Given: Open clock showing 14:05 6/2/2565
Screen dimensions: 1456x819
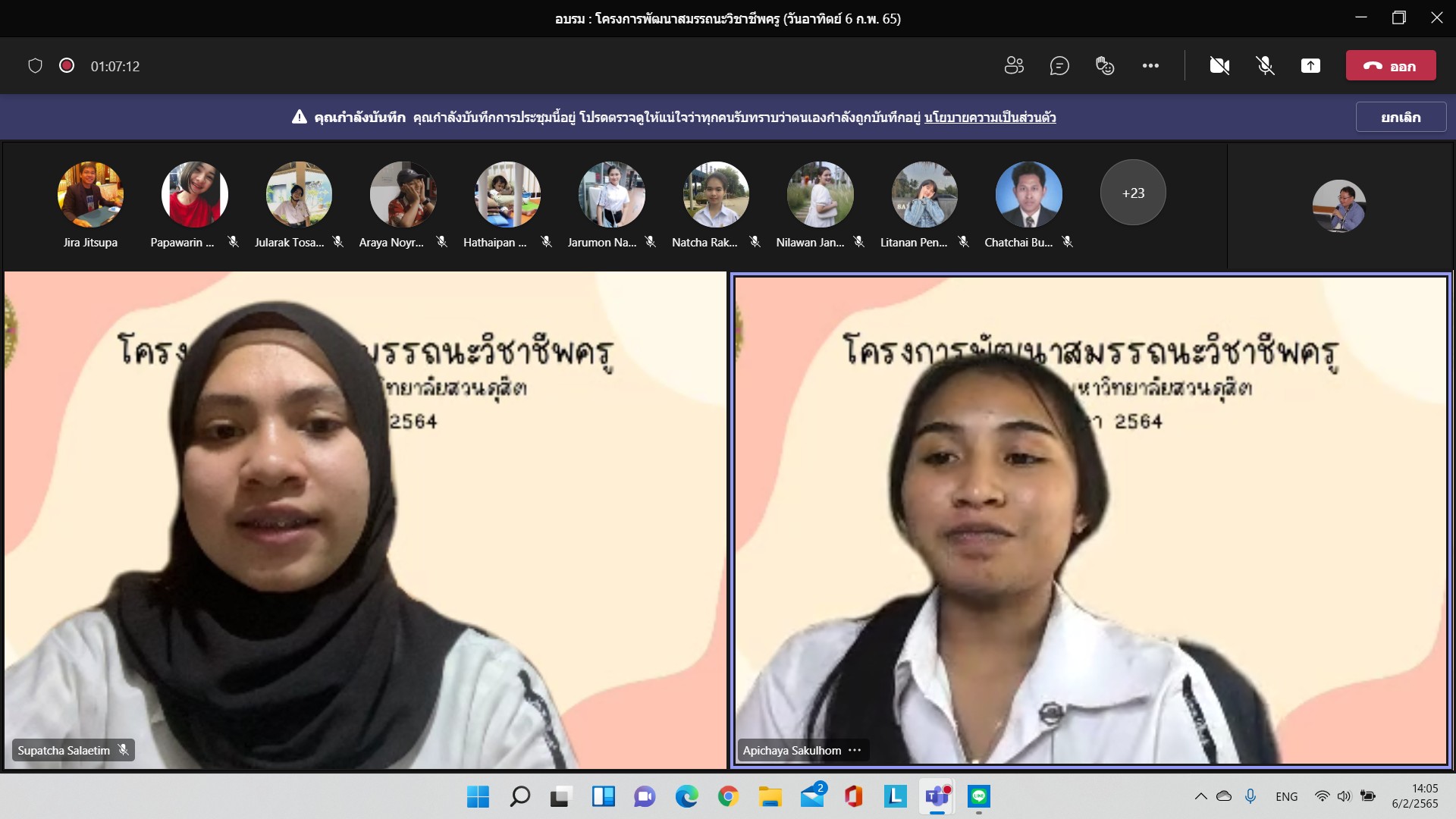Looking at the screenshot, I should (x=1415, y=796).
